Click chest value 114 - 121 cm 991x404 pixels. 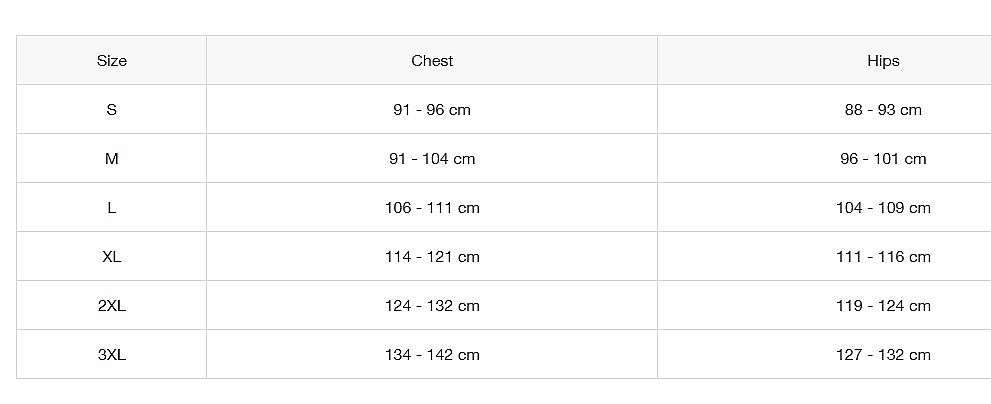(x=432, y=257)
